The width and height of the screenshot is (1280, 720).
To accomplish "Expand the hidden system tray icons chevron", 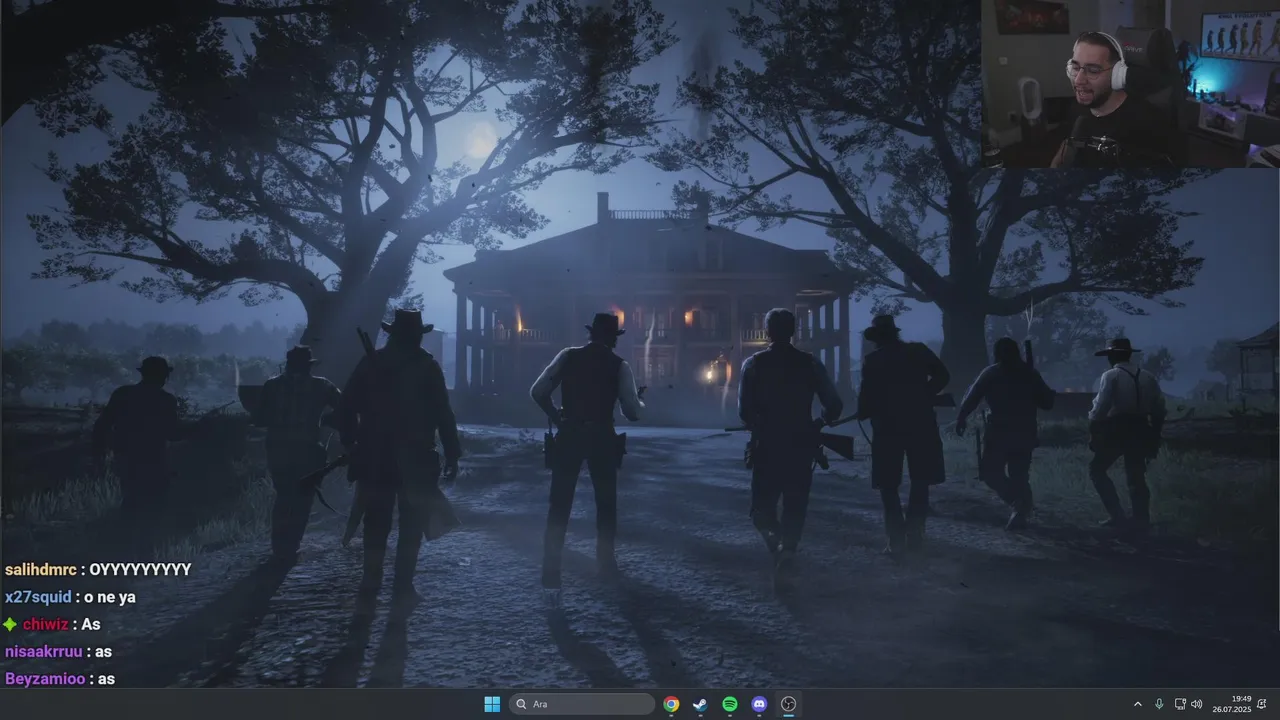I will coord(1137,704).
